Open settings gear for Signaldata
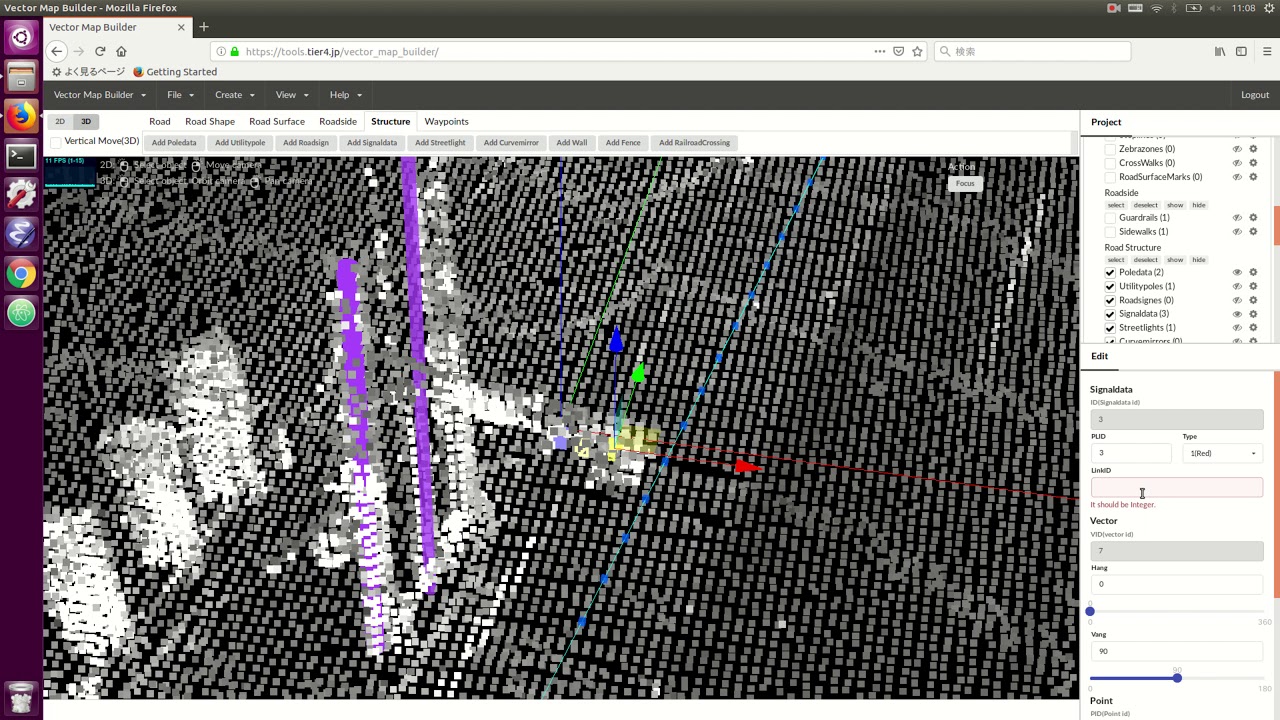The height and width of the screenshot is (720, 1280). [x=1253, y=314]
